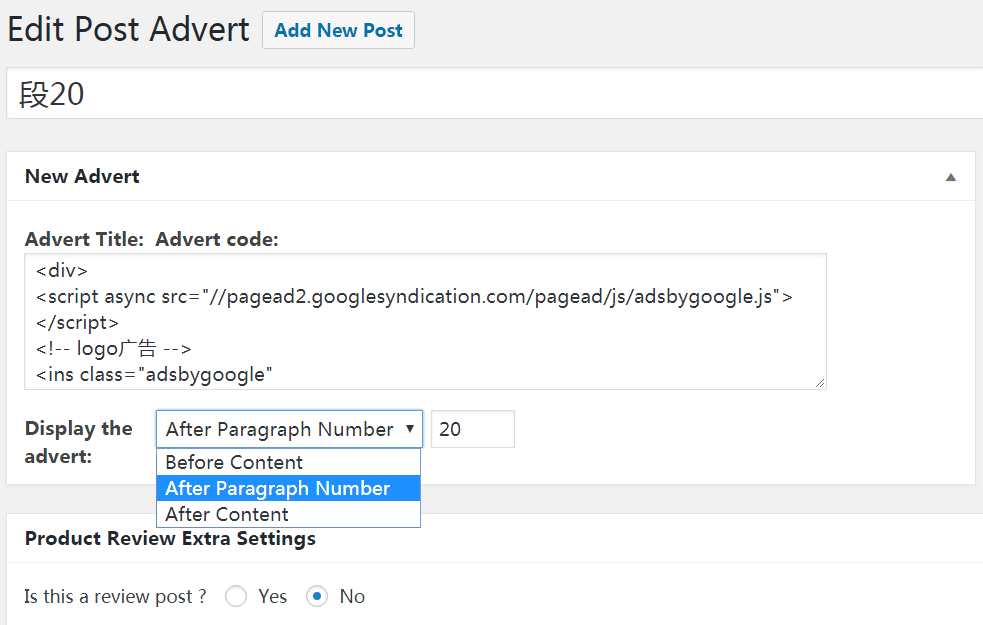This screenshot has width=983, height=625.
Task: Pick the highlighted After Paragraph Number option
Action: (x=278, y=488)
